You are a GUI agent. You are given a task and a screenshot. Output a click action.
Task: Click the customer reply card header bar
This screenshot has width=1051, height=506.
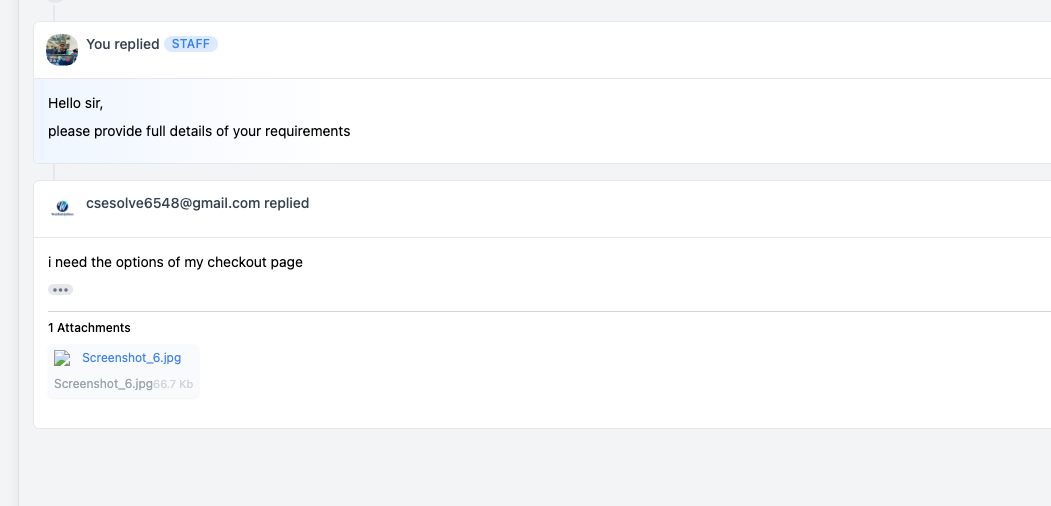coord(542,209)
